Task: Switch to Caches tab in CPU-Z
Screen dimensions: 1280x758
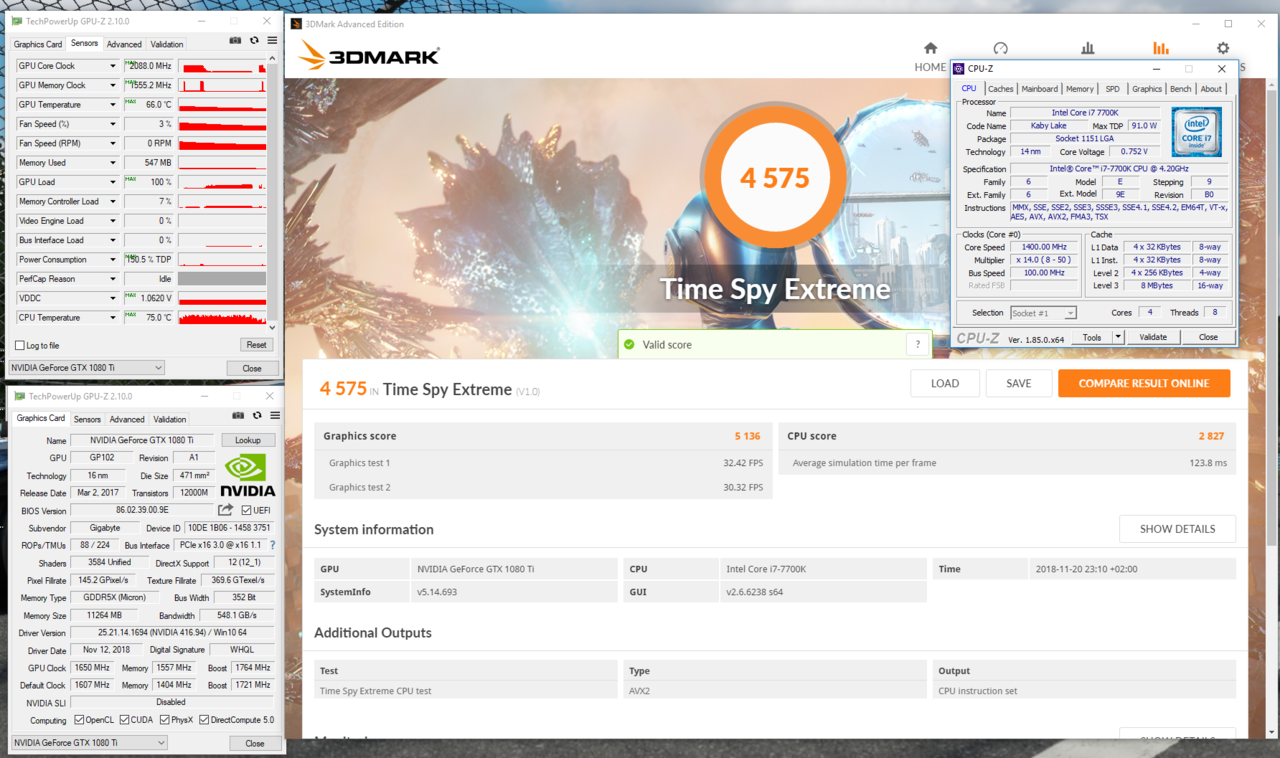Action: [1001, 89]
